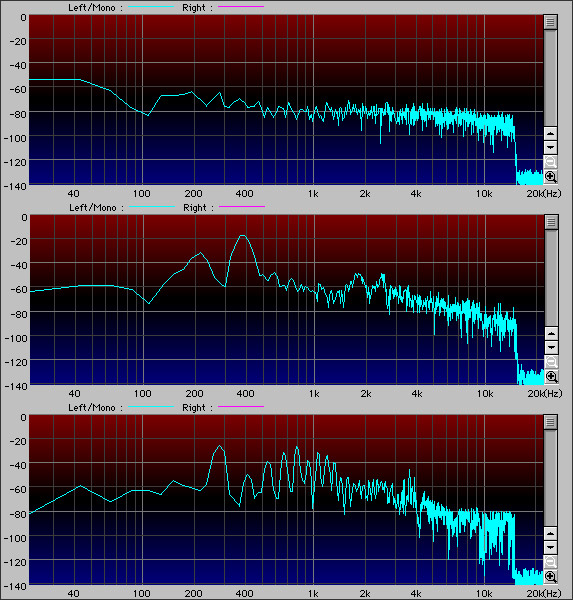This screenshot has height=600, width=573.
Task: Click the 400 Hz peak in middle spectrum
Action: pyautogui.click(x=243, y=236)
